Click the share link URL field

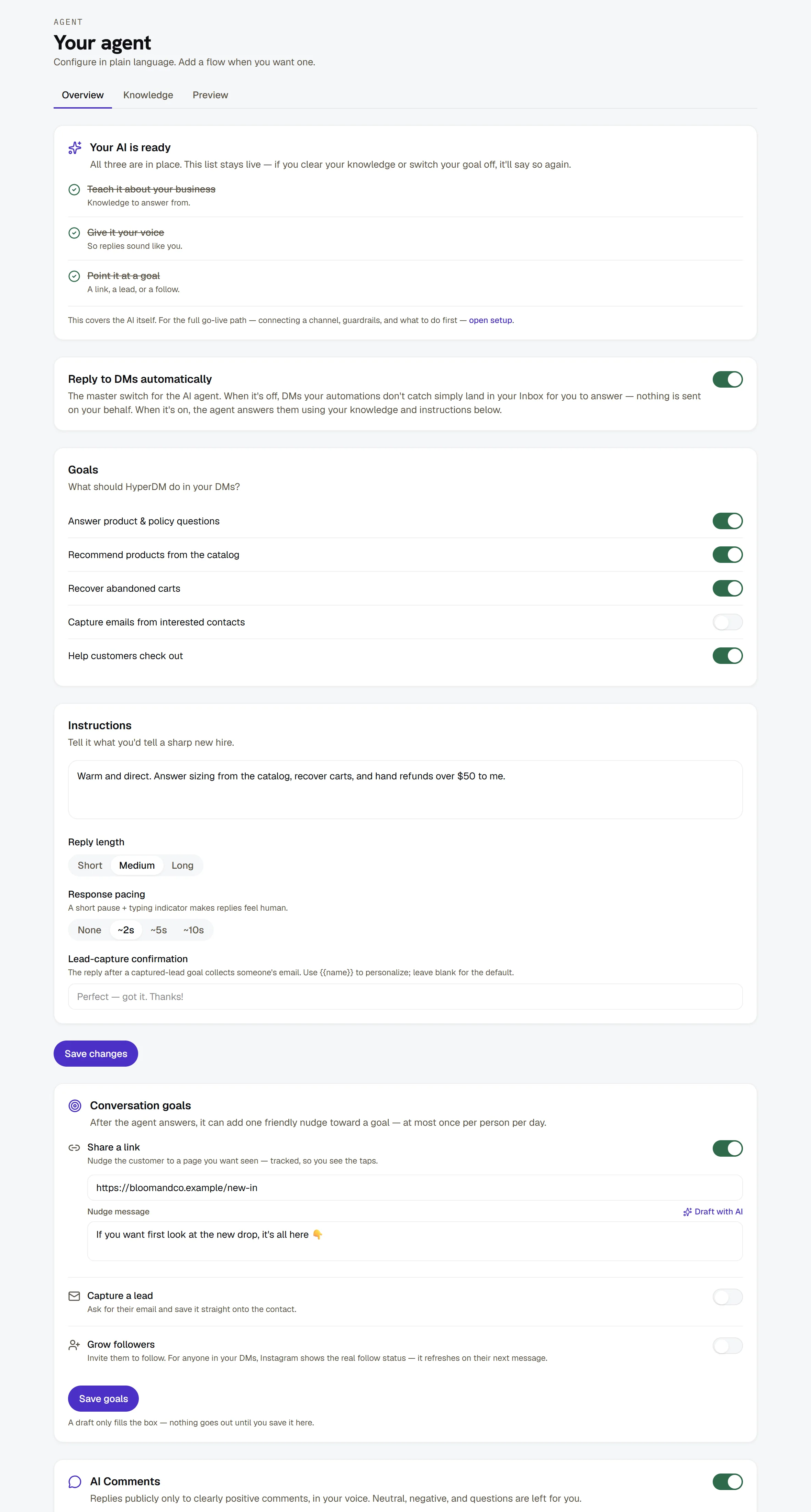tap(415, 1187)
